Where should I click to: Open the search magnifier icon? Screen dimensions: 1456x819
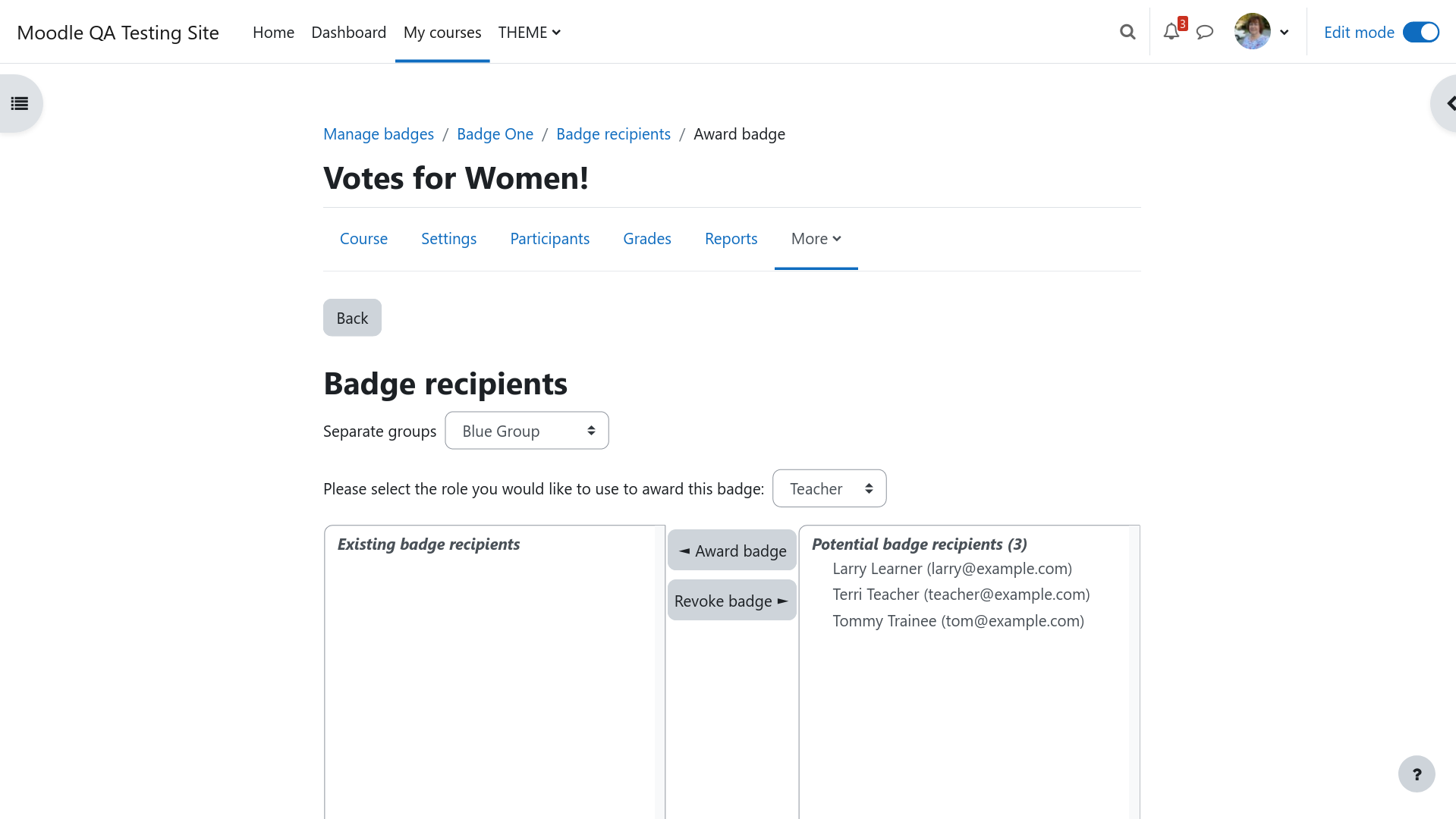1127,32
